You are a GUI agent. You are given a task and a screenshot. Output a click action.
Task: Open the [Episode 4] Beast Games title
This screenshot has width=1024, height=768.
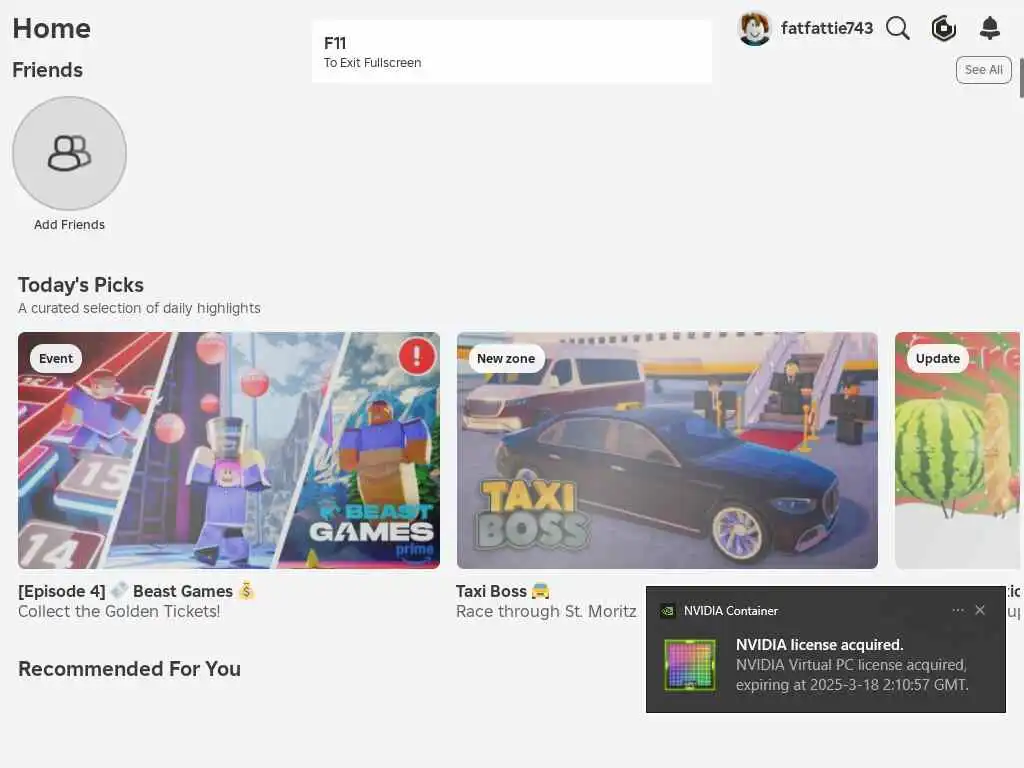click(x=136, y=591)
